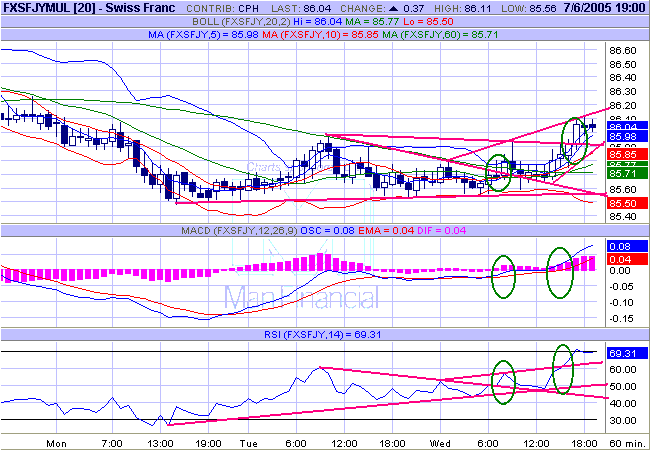The height and width of the screenshot is (450, 650).
Task: Select the -0.10 MACD axis label
Action: tap(621, 302)
